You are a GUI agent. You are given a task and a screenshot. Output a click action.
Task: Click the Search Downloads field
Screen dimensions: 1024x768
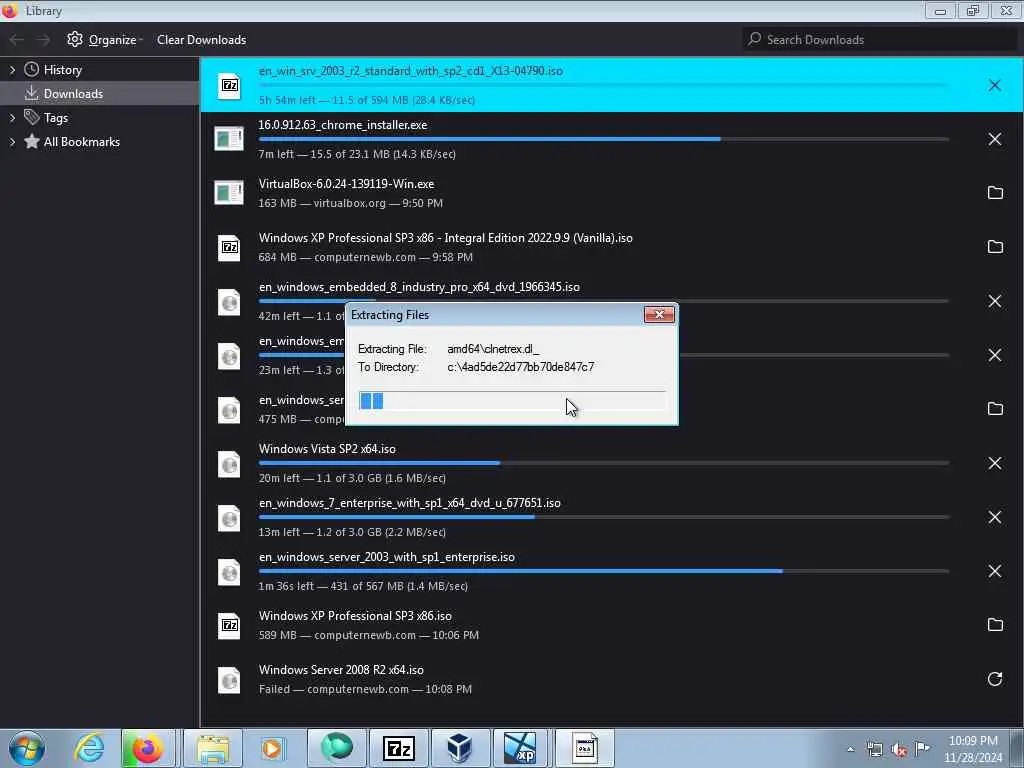coord(879,40)
